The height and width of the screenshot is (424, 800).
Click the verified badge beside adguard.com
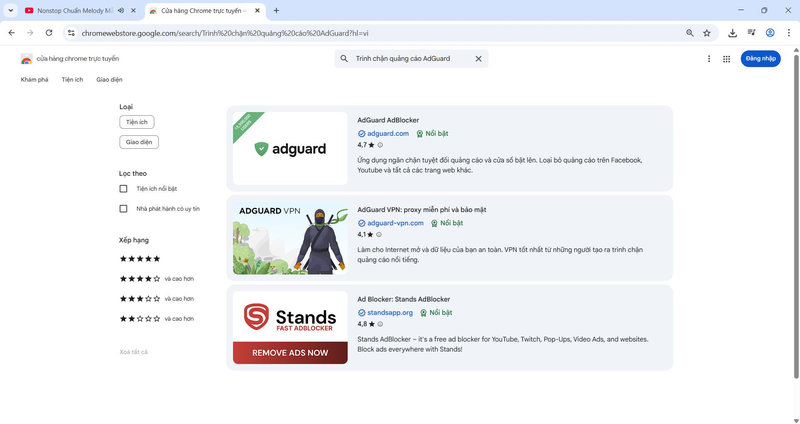point(362,134)
